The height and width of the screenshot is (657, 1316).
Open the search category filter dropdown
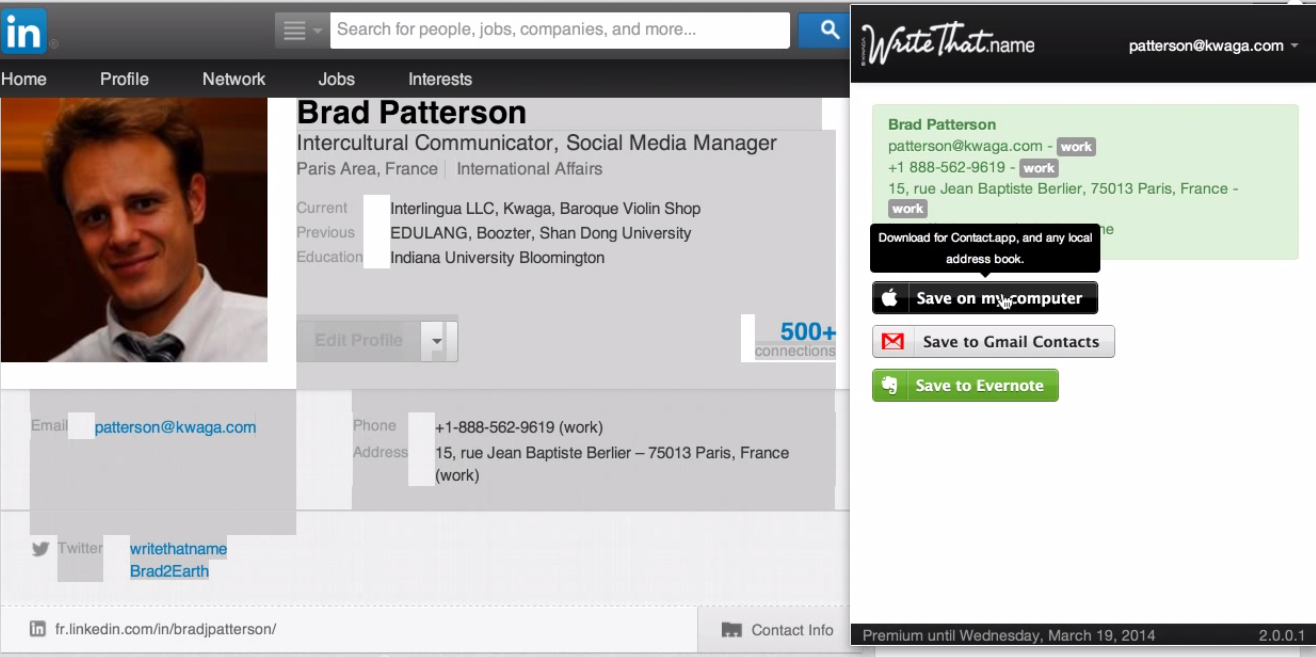pos(301,30)
